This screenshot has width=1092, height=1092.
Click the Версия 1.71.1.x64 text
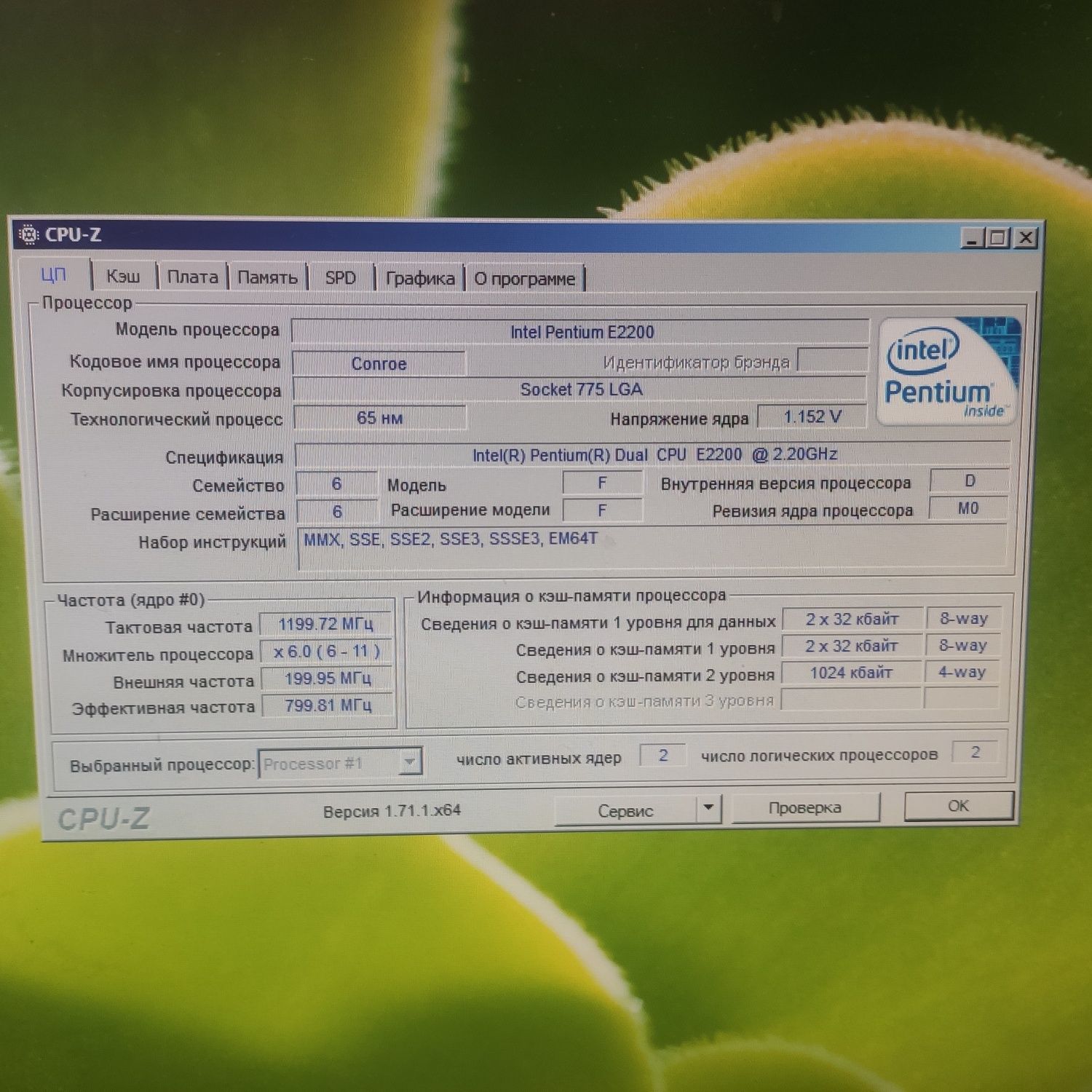[392, 811]
